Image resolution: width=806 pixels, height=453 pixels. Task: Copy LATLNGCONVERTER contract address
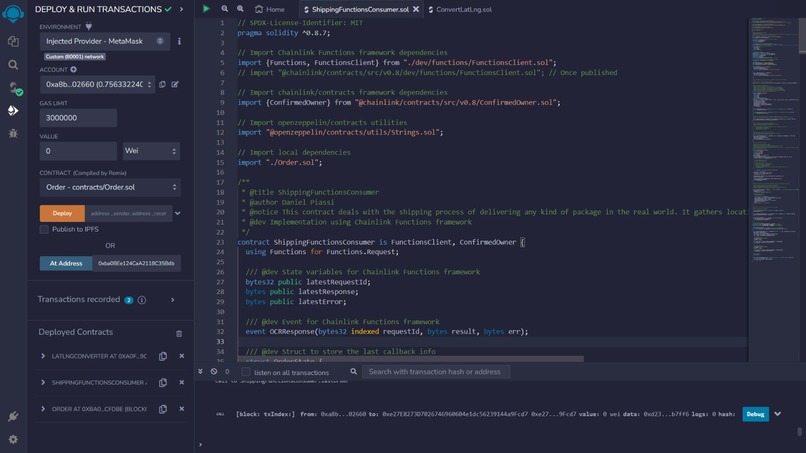(163, 356)
